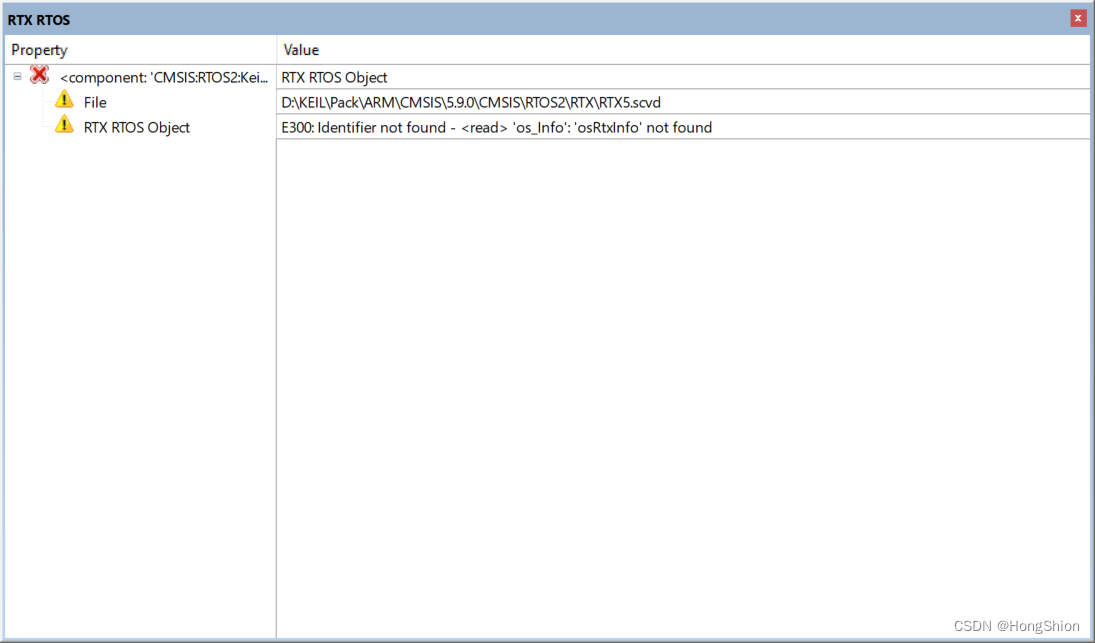The height and width of the screenshot is (643, 1095).
Task: Click the warning icon beside RTX RTOS Object
Action: tap(64, 125)
